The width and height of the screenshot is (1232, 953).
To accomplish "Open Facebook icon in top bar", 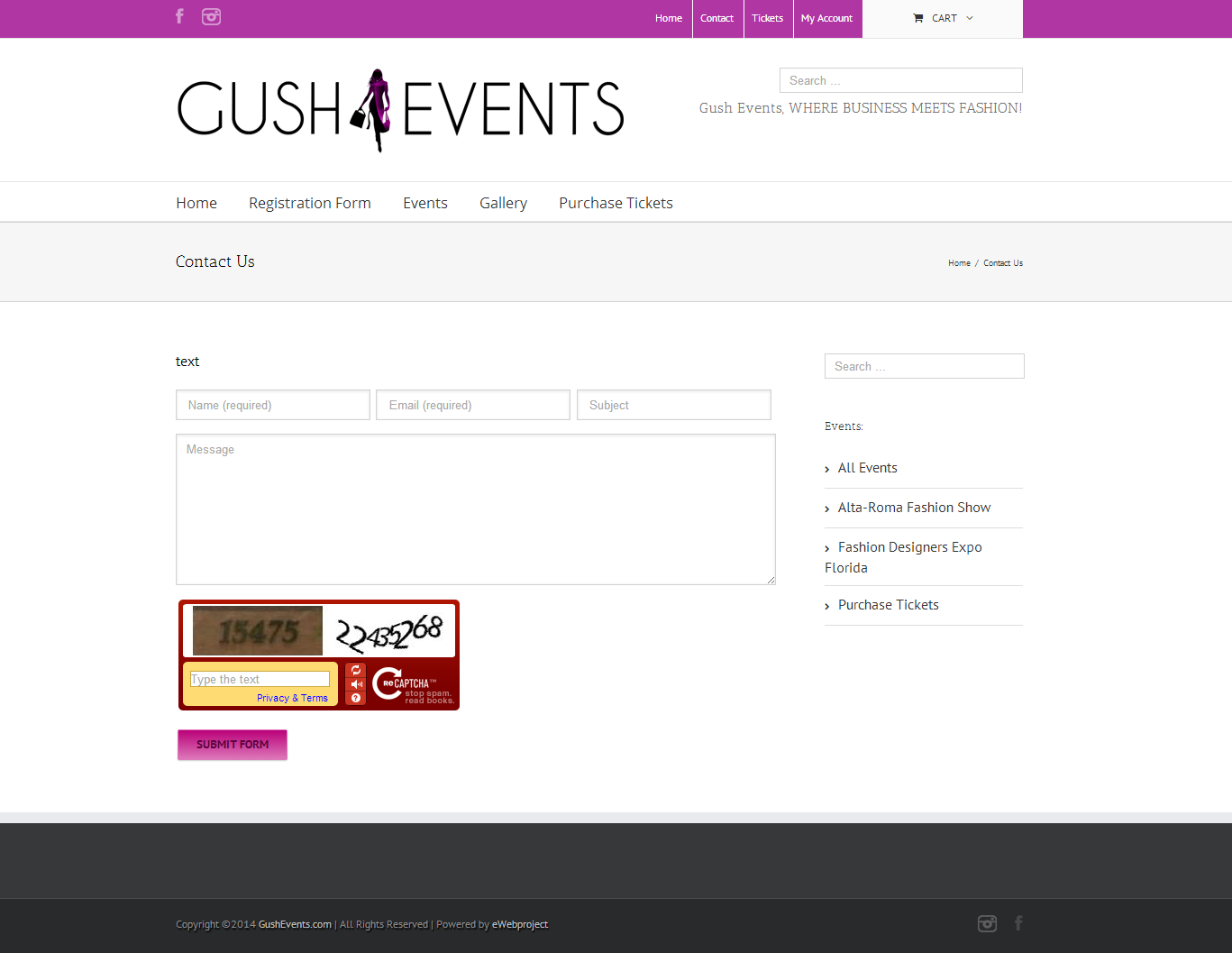I will click(x=179, y=16).
